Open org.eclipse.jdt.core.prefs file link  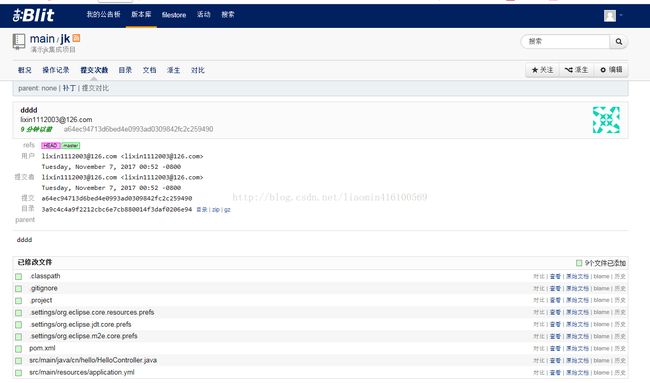(80, 324)
